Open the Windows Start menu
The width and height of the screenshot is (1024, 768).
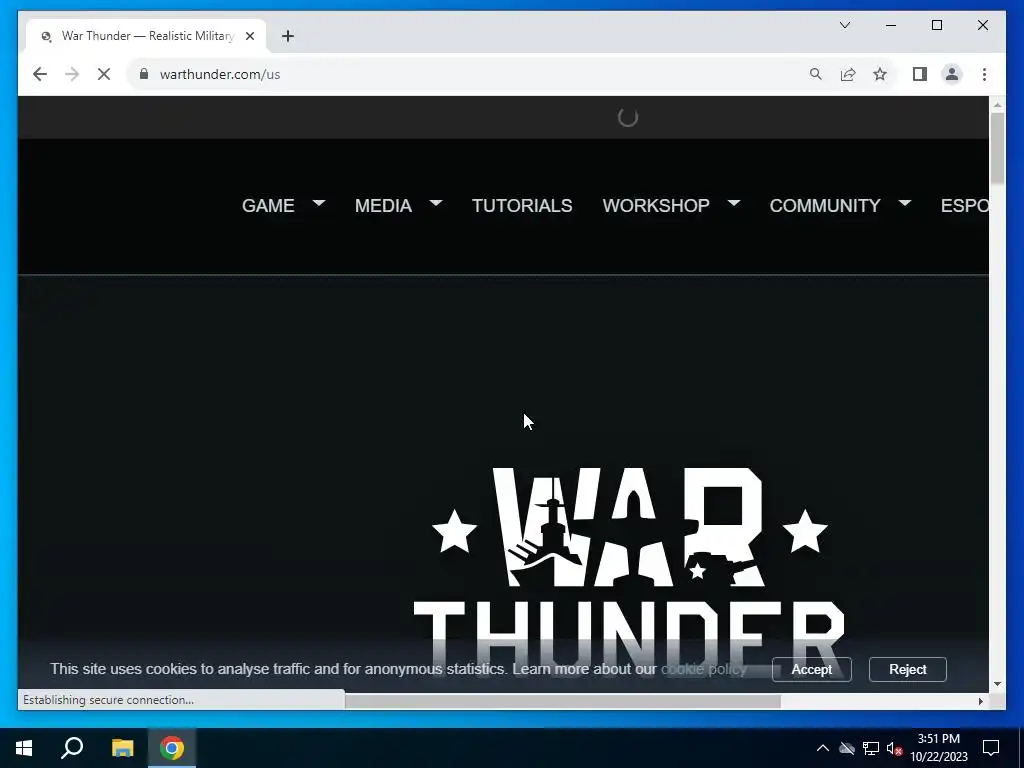[24, 748]
